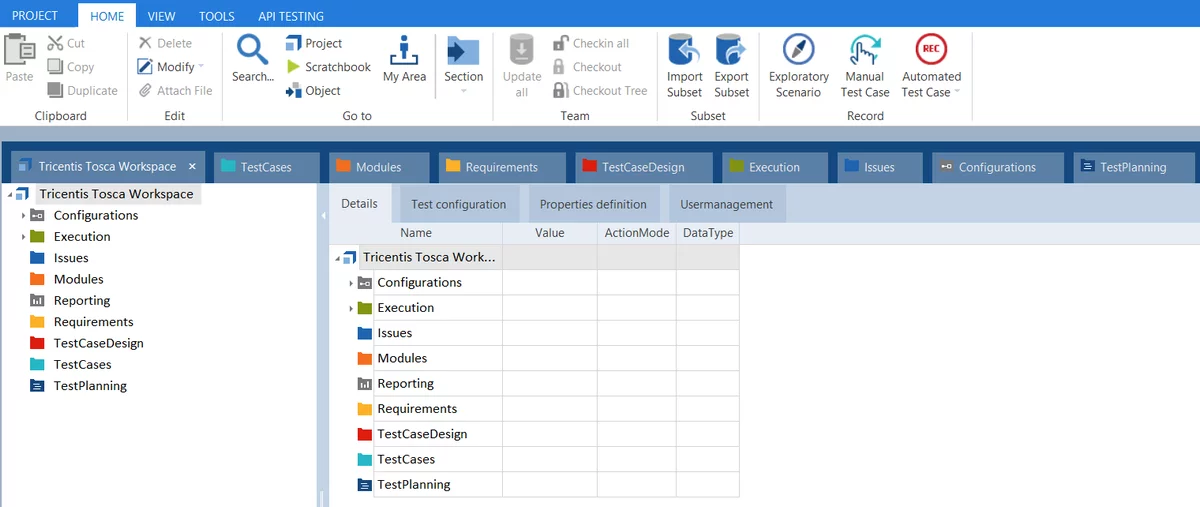
Task: Open the Issues workspace tab
Action: [x=878, y=167]
